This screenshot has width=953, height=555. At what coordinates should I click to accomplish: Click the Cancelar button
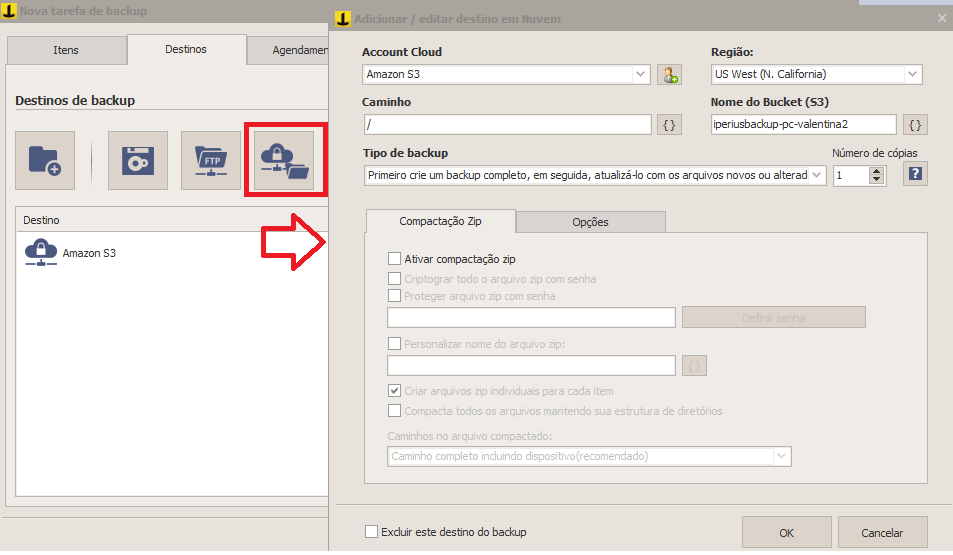tap(882, 533)
